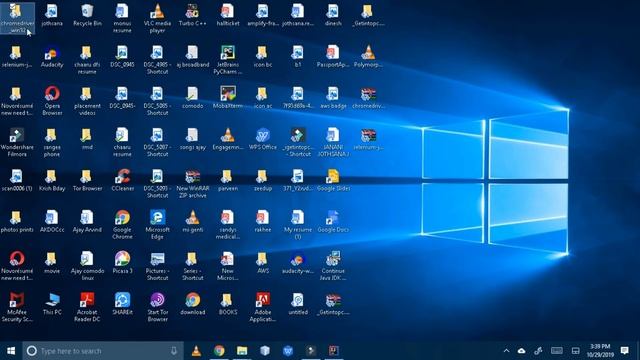Select the Google Chrome desktop shortcut
The image size is (640, 360).
click(122, 225)
